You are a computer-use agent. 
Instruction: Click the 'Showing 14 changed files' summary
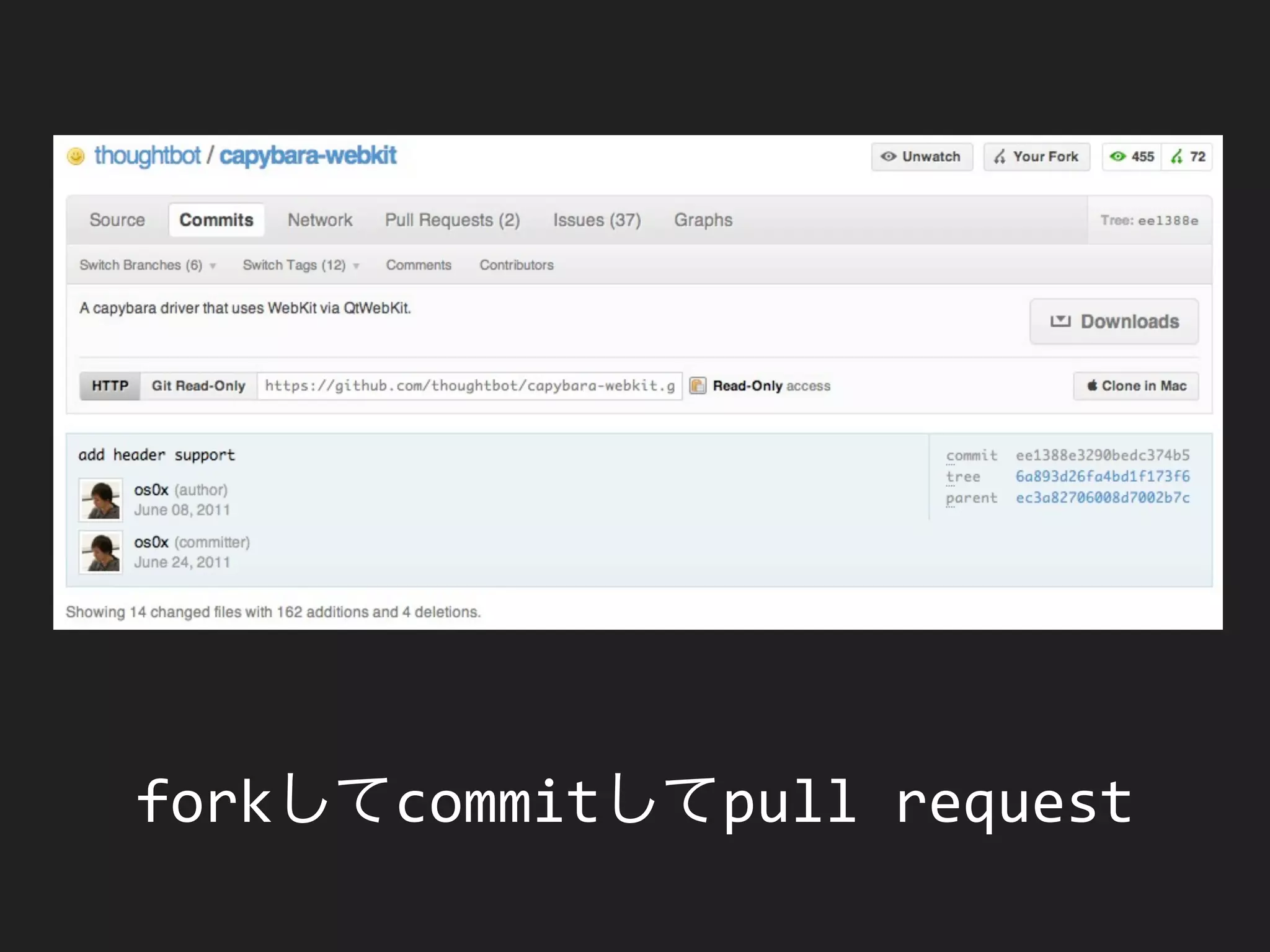point(273,612)
